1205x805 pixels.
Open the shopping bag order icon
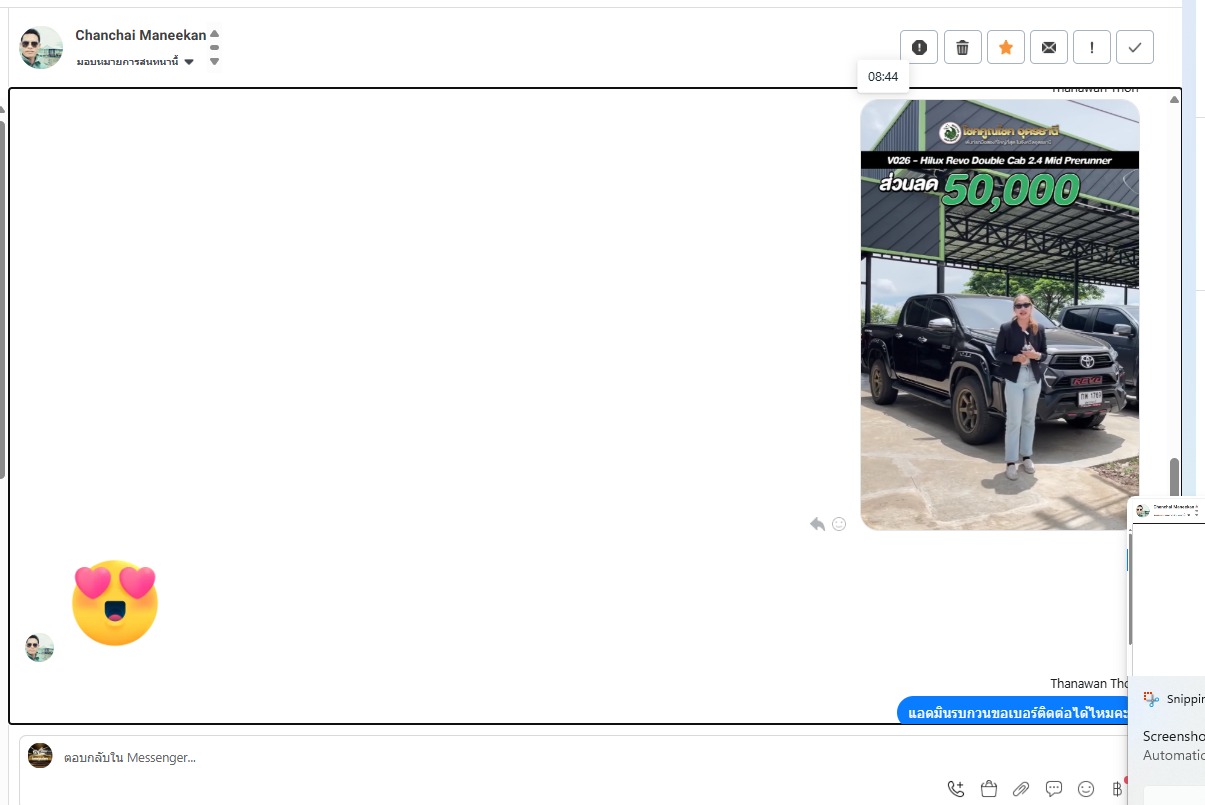pyautogui.click(x=989, y=789)
